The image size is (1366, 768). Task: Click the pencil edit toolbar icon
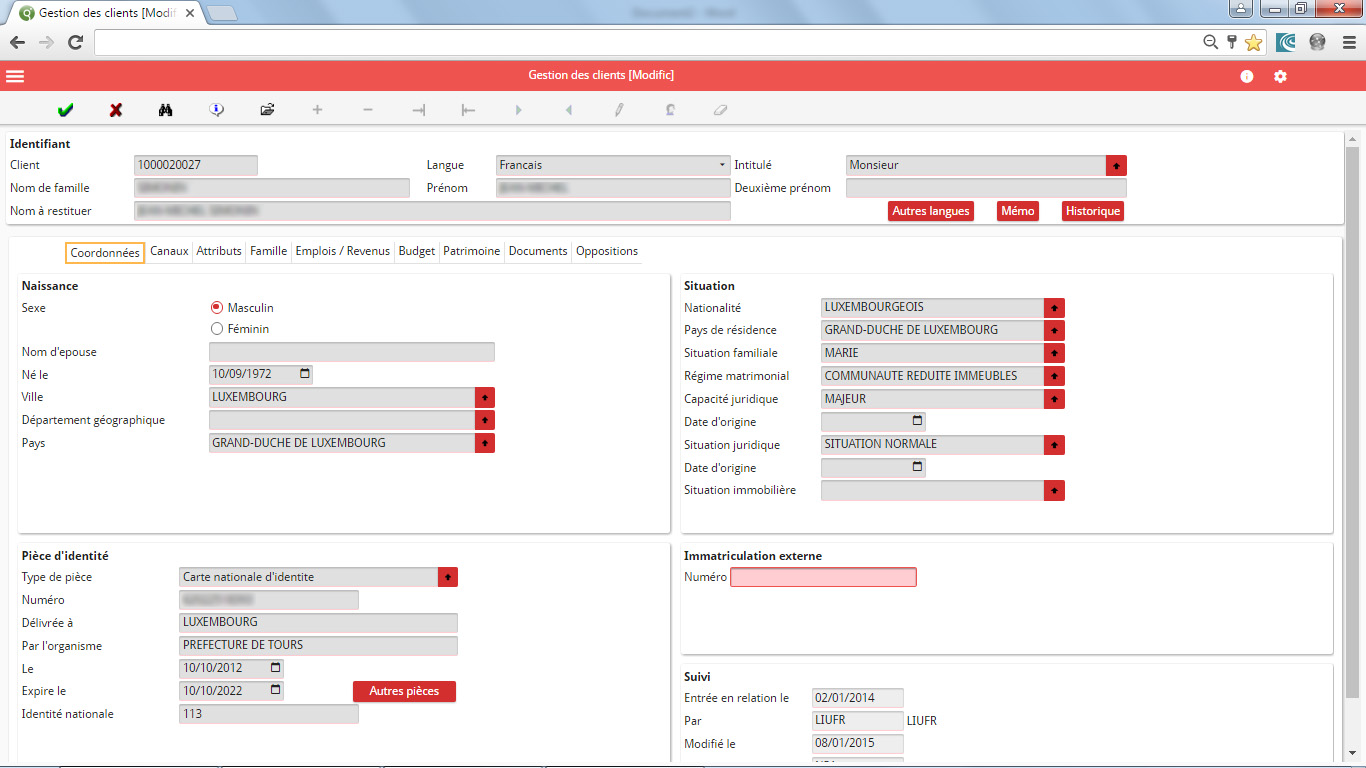pos(619,110)
